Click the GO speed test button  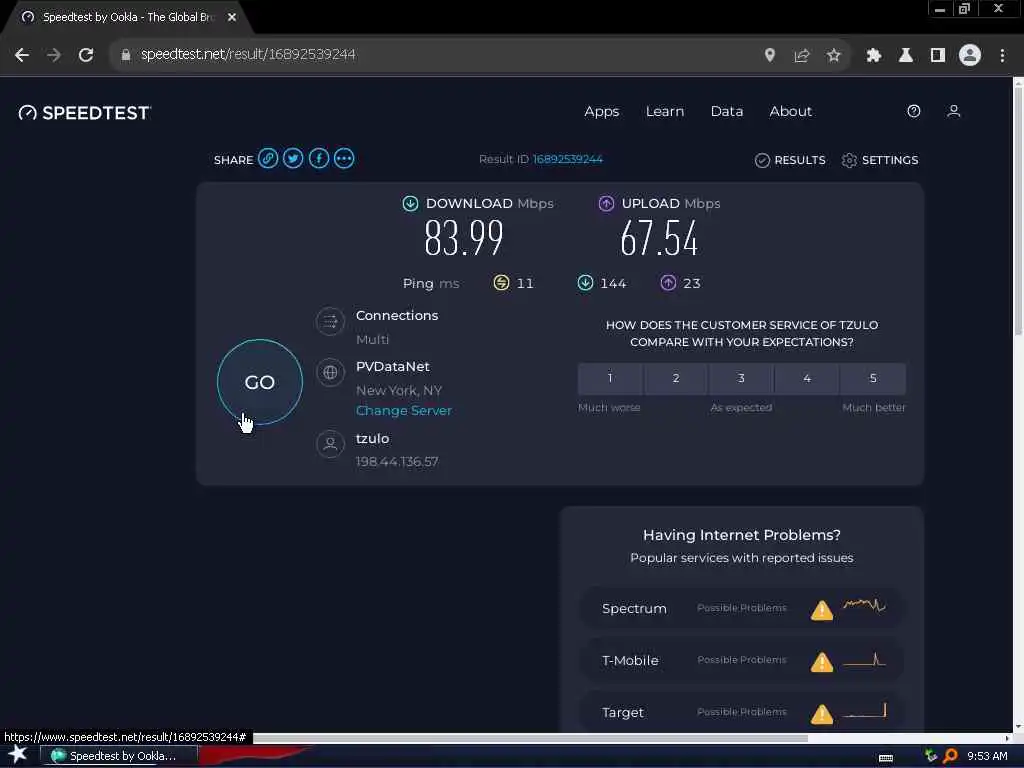pyautogui.click(x=260, y=382)
